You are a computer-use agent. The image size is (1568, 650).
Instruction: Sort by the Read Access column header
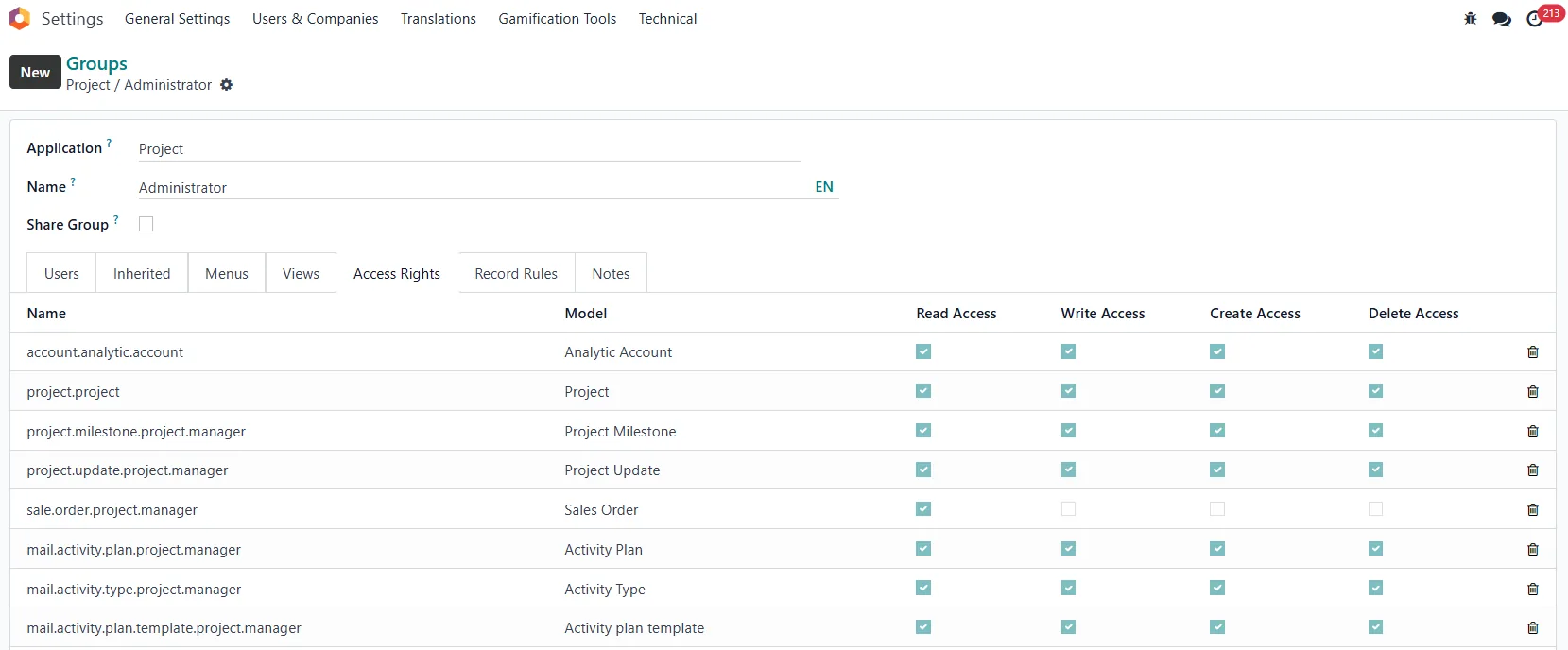pos(956,314)
